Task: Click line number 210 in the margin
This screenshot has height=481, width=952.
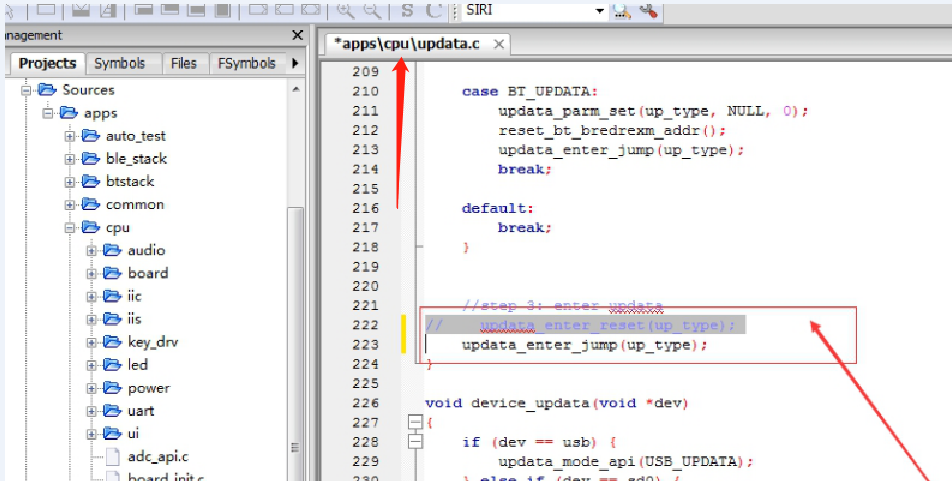Action: tap(366, 91)
